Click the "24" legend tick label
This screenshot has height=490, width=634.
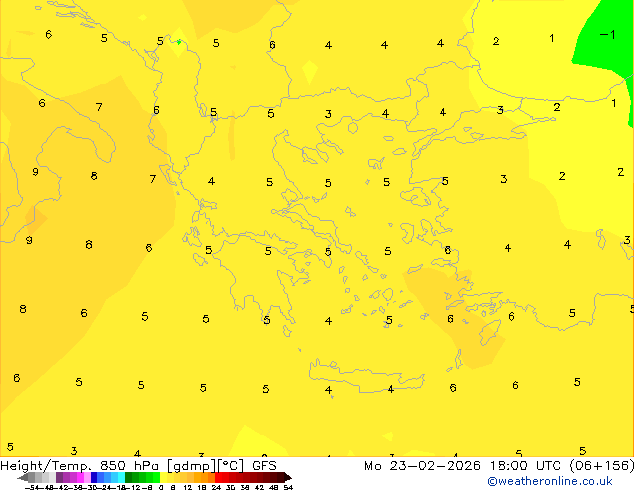[216, 488]
